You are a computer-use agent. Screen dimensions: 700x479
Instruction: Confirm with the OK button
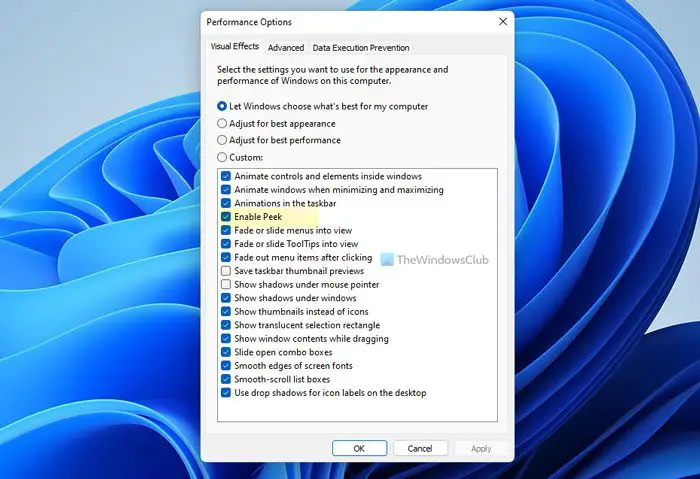coord(359,448)
